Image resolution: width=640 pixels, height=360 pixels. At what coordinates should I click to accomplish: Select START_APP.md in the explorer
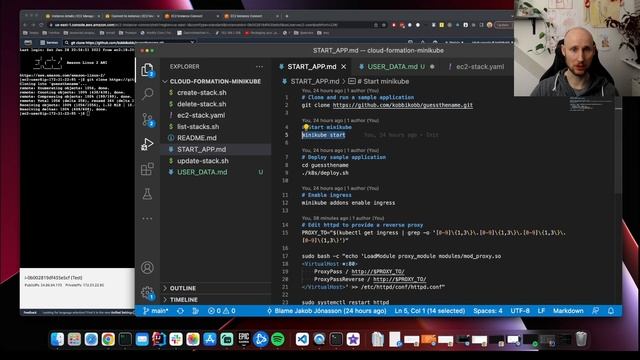(201, 149)
